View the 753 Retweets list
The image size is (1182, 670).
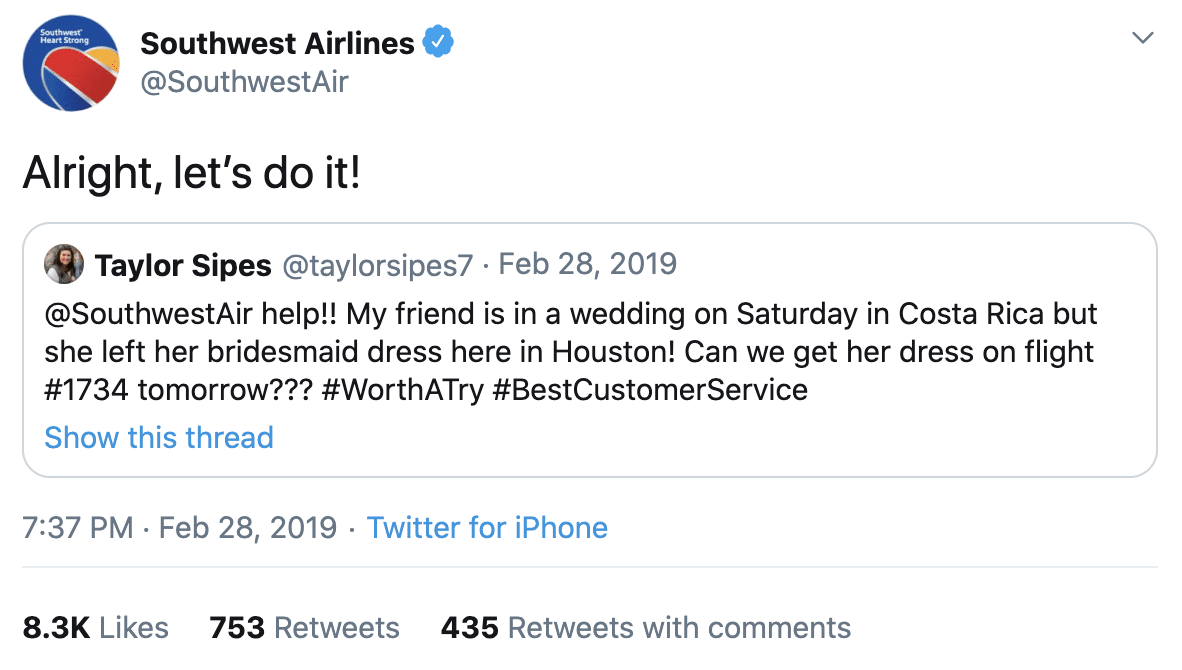(x=304, y=627)
